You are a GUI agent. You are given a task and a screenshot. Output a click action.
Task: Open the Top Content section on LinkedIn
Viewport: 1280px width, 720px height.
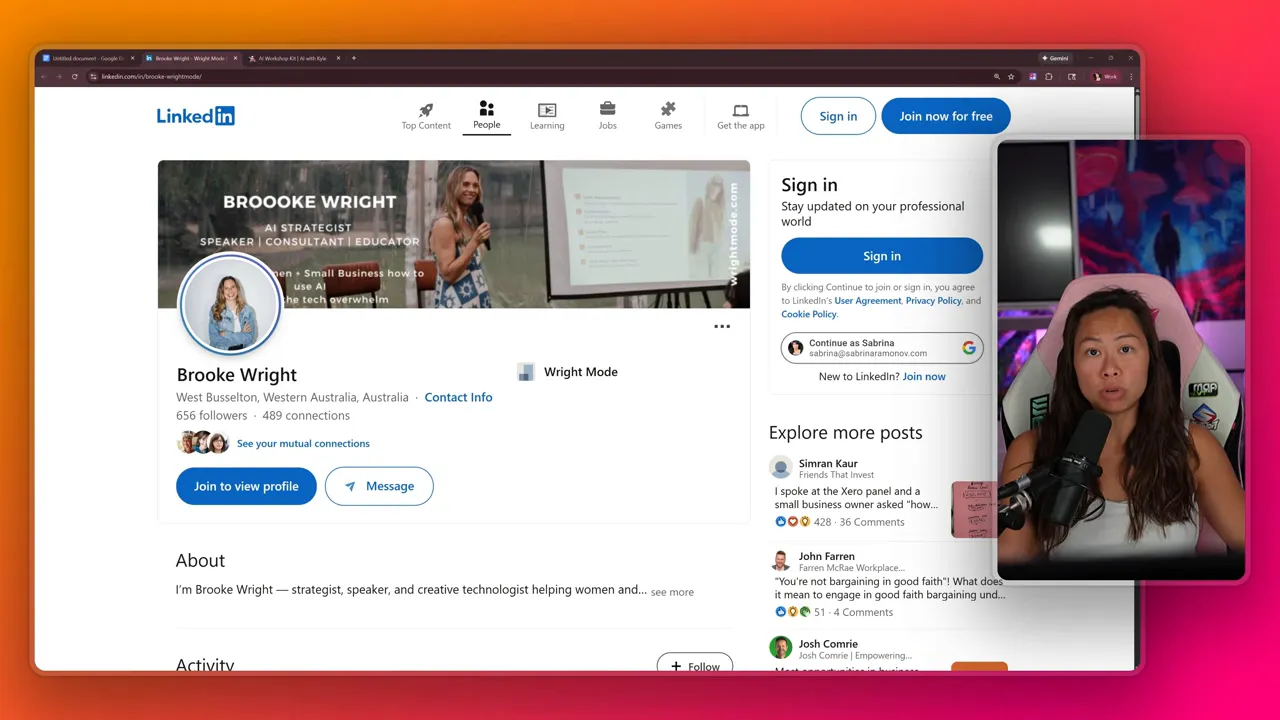(x=426, y=113)
